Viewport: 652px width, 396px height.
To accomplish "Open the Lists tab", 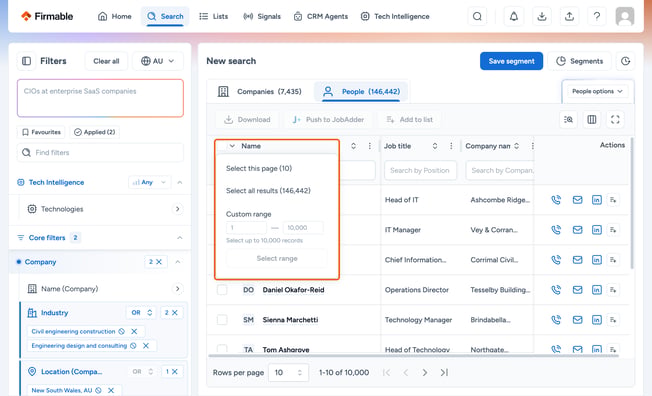I will (x=214, y=17).
